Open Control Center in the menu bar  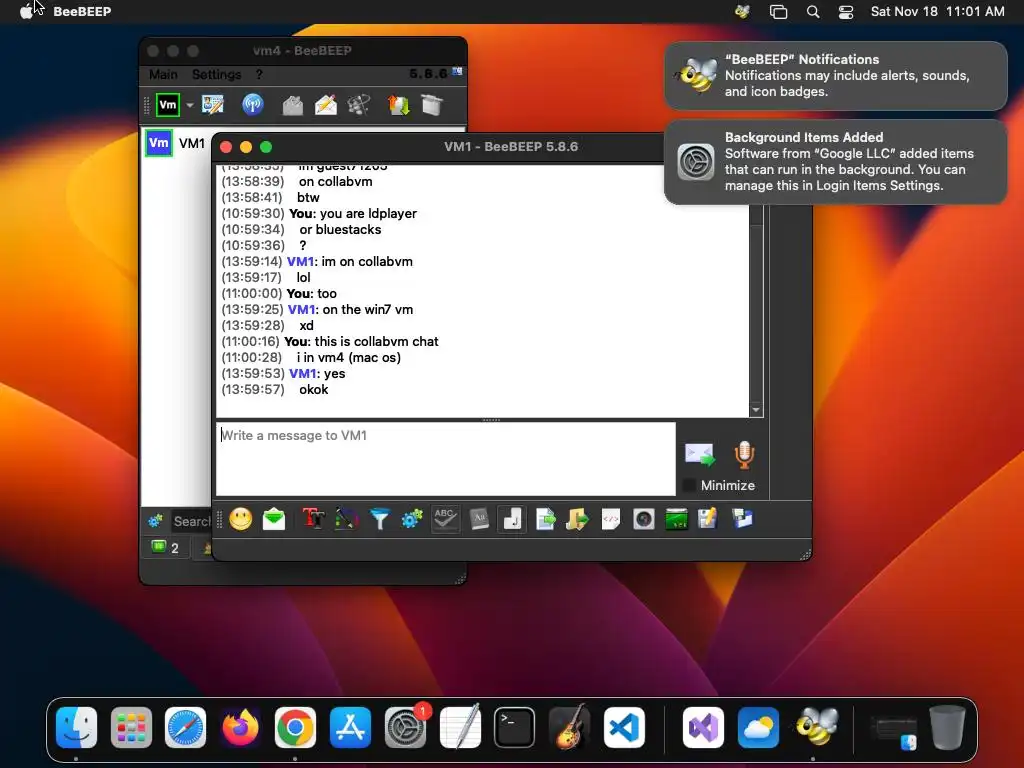click(846, 12)
